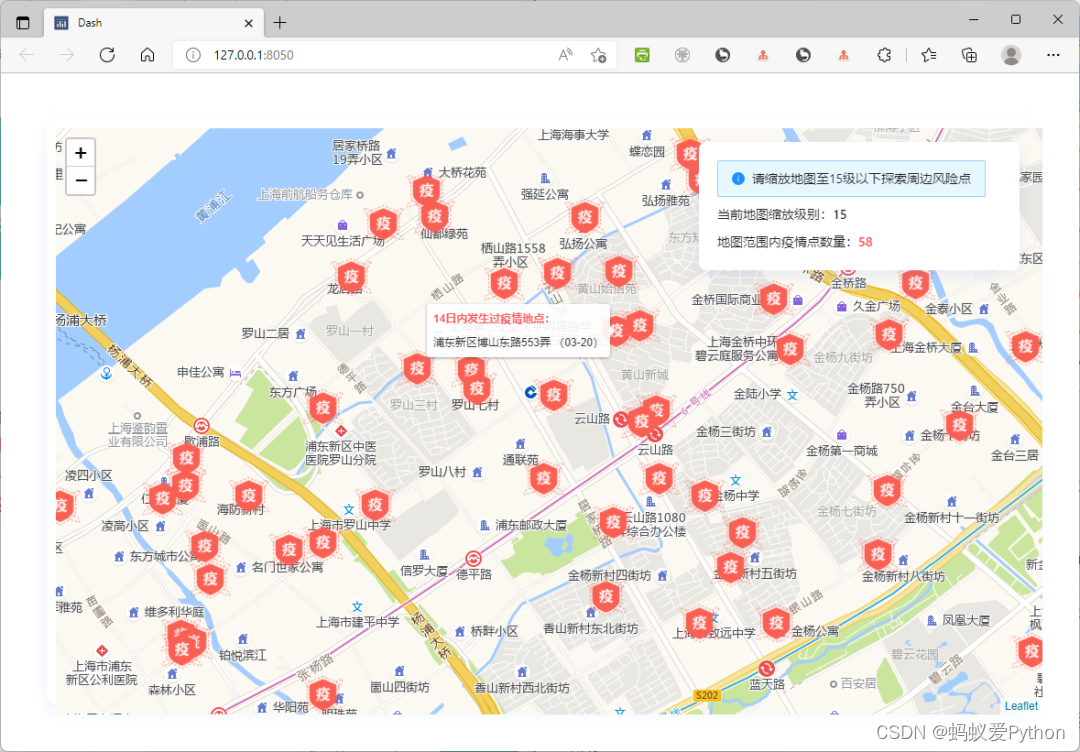The width and height of the screenshot is (1080, 752).
Task: Click the 蓝天路 metro station icon
Action: pos(766,668)
